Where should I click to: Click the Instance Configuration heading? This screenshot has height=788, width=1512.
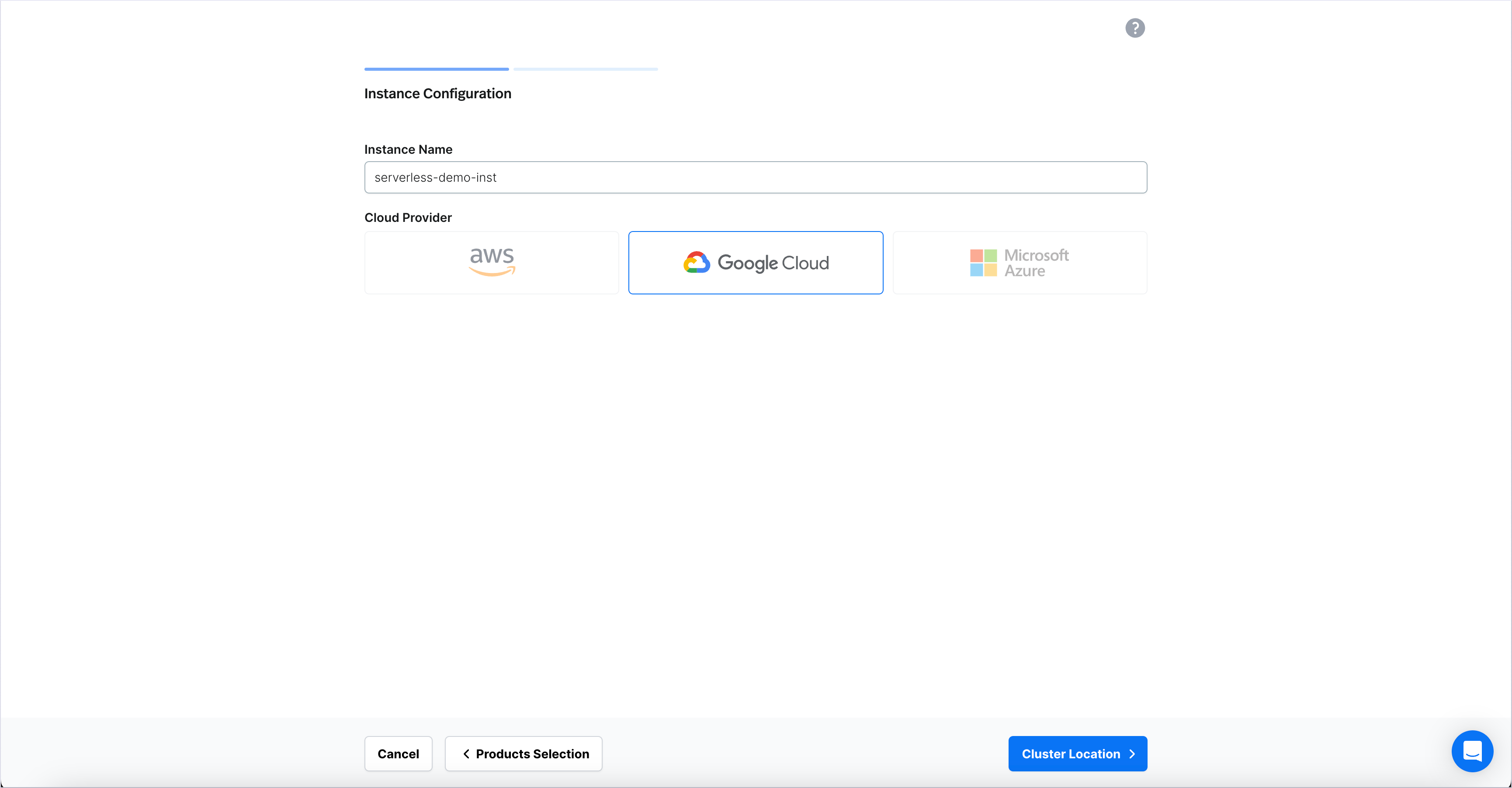(x=437, y=94)
